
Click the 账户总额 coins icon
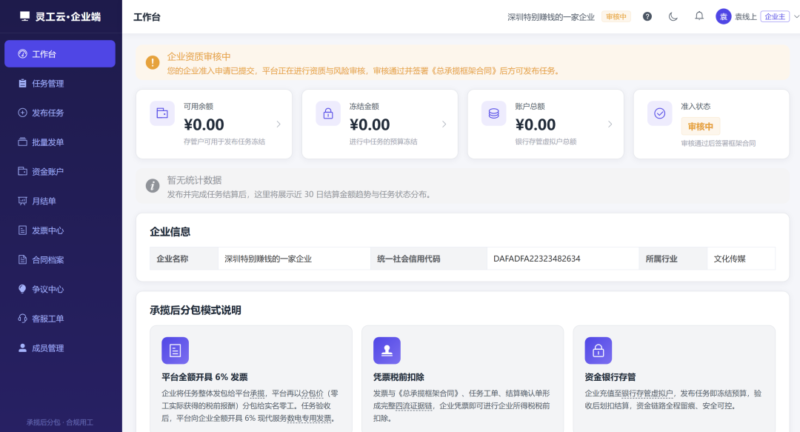[494, 113]
